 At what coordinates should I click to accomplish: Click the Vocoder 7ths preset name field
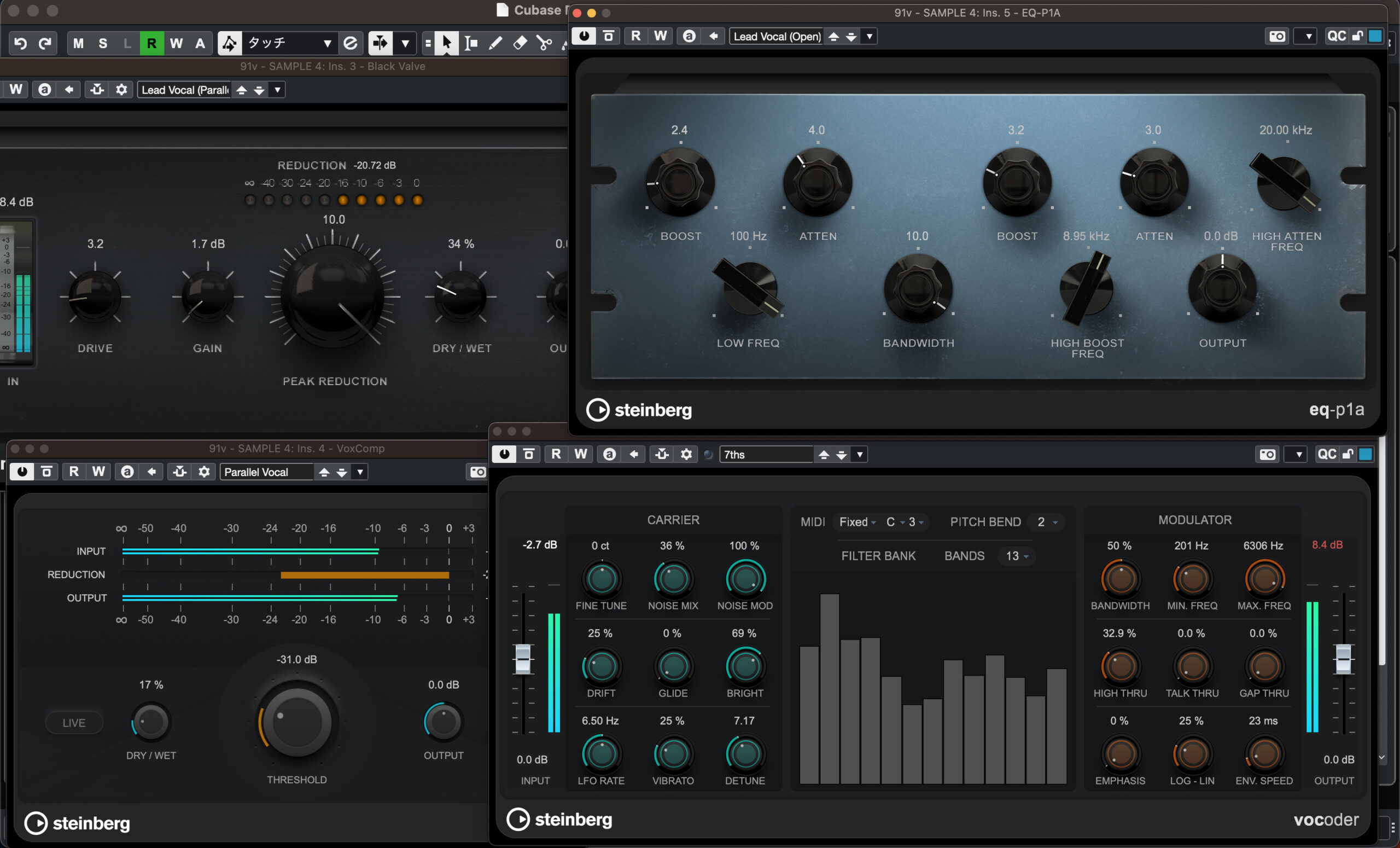766,455
